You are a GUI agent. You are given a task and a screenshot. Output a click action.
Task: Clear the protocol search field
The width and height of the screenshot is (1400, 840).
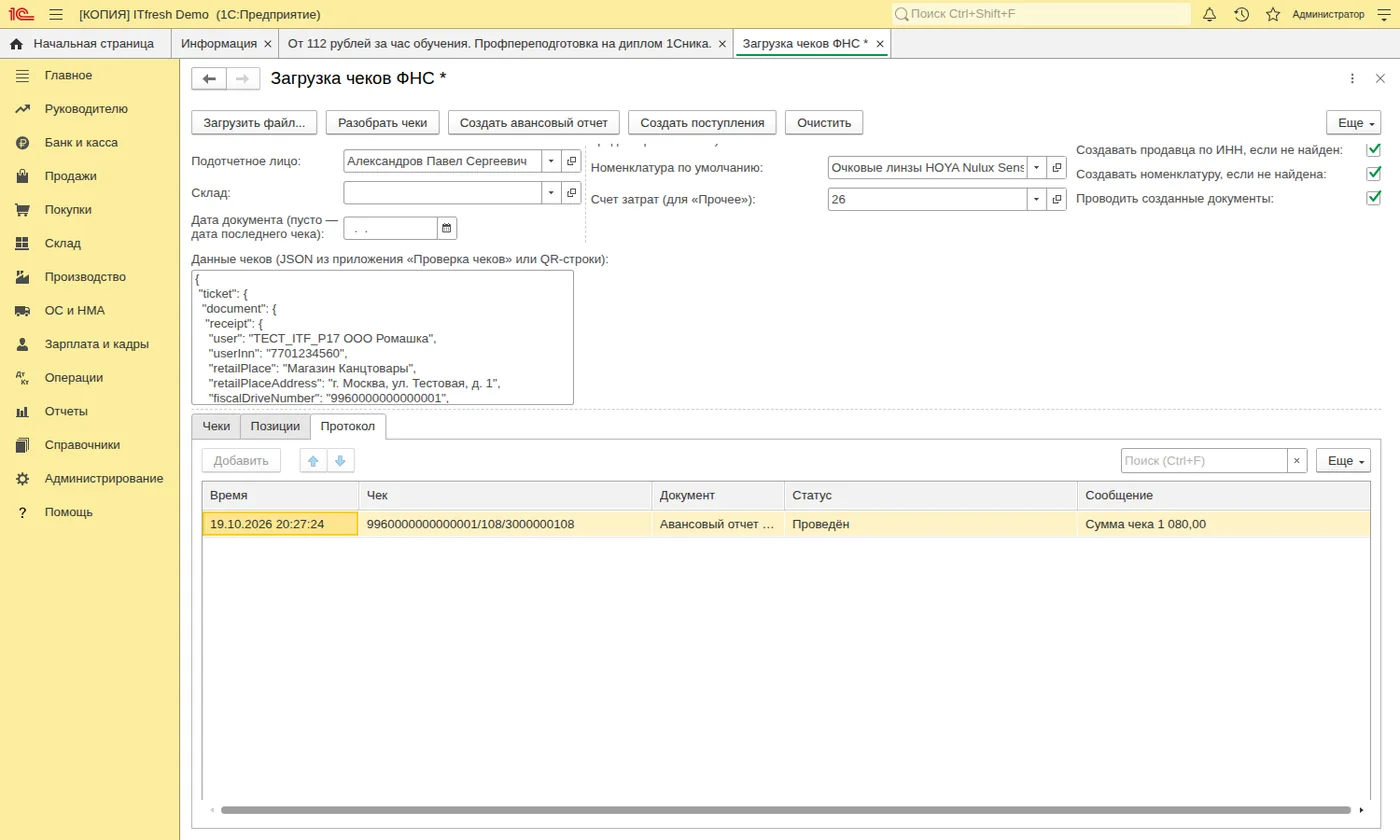[x=1297, y=460]
